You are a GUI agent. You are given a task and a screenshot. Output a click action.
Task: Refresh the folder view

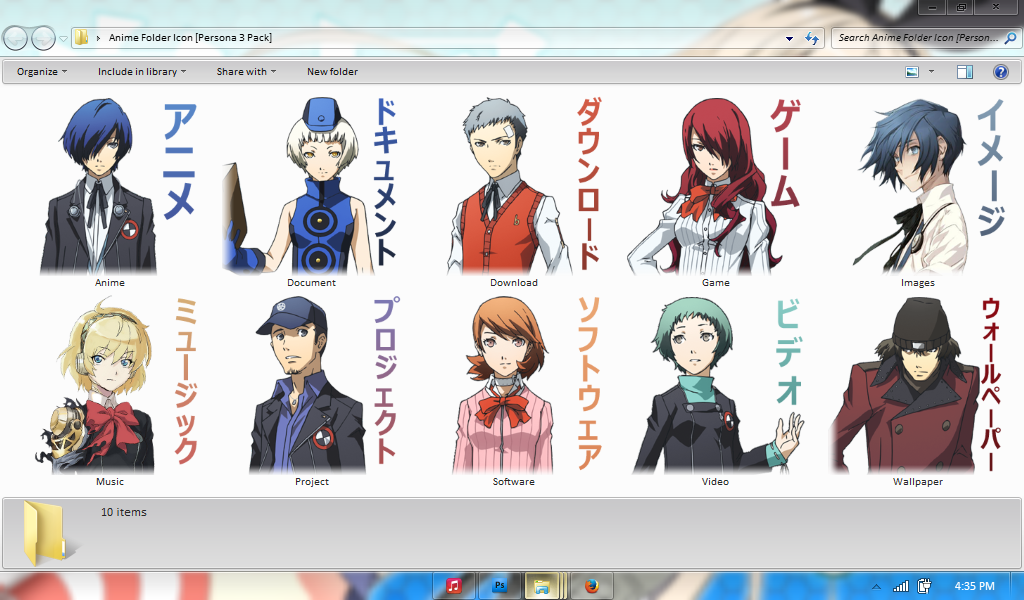[x=812, y=39]
